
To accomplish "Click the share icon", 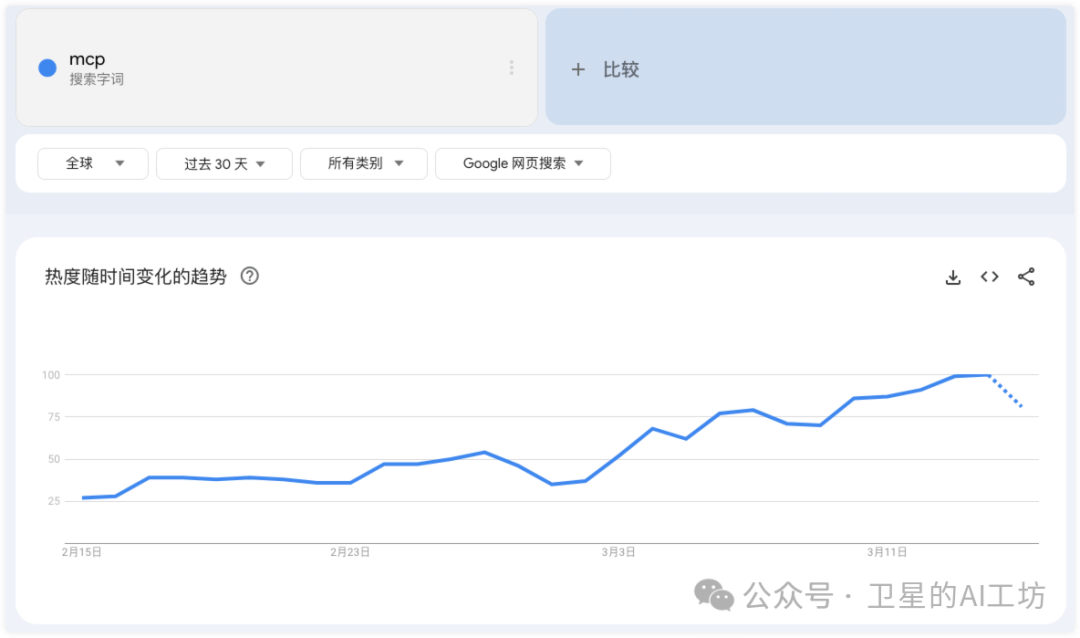I will pos(1026,277).
